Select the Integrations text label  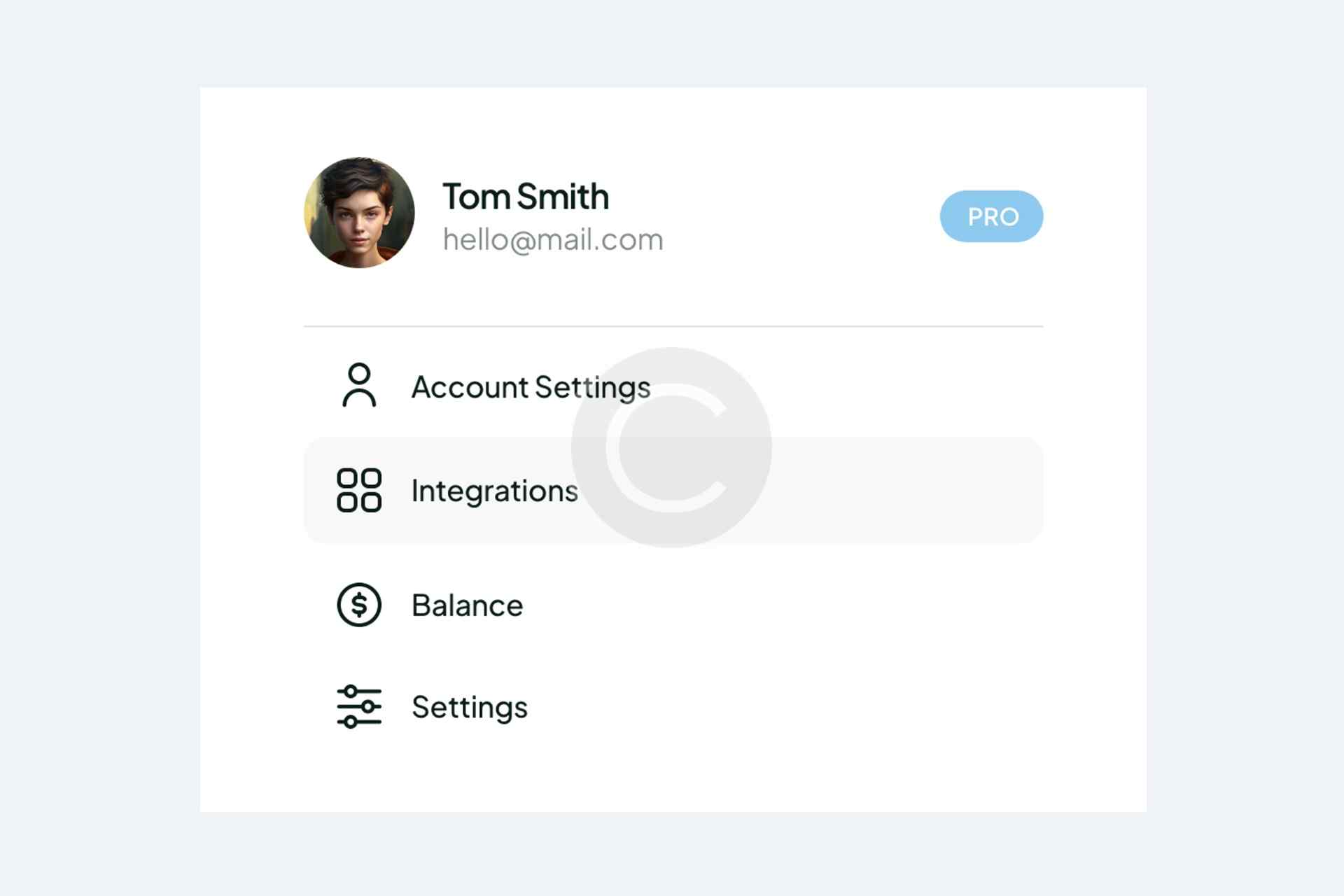(494, 491)
